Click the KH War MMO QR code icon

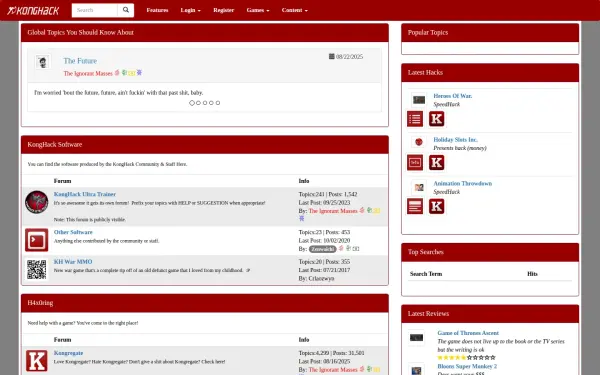point(37,269)
